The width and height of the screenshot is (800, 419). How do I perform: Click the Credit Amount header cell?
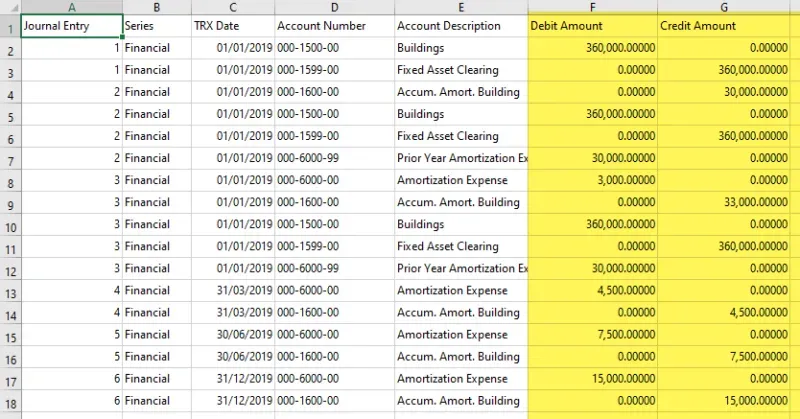[x=722, y=26]
